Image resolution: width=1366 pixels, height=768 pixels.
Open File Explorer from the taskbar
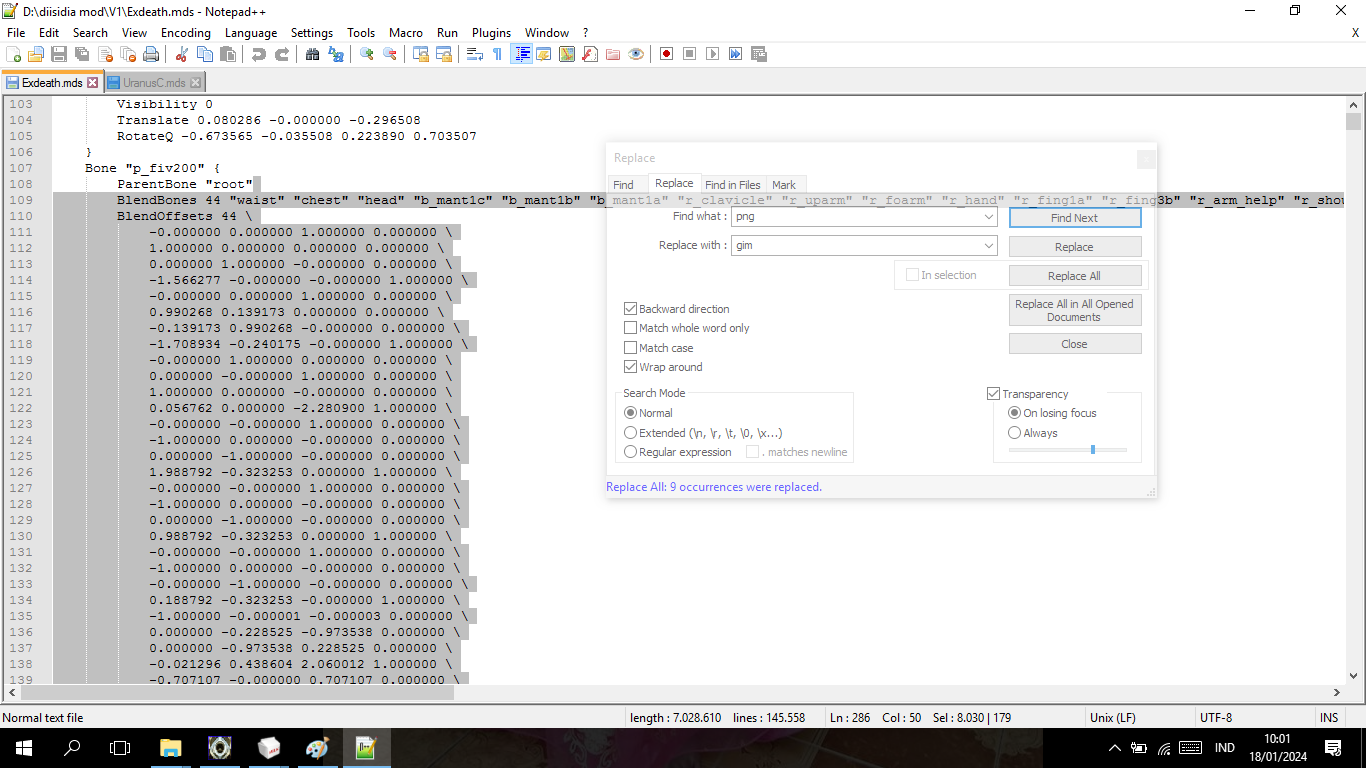171,748
